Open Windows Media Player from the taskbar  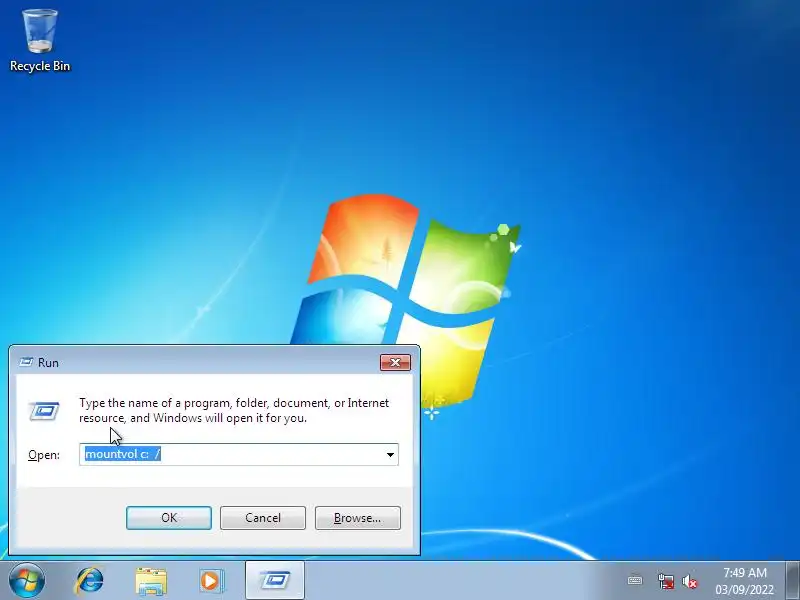(211, 581)
